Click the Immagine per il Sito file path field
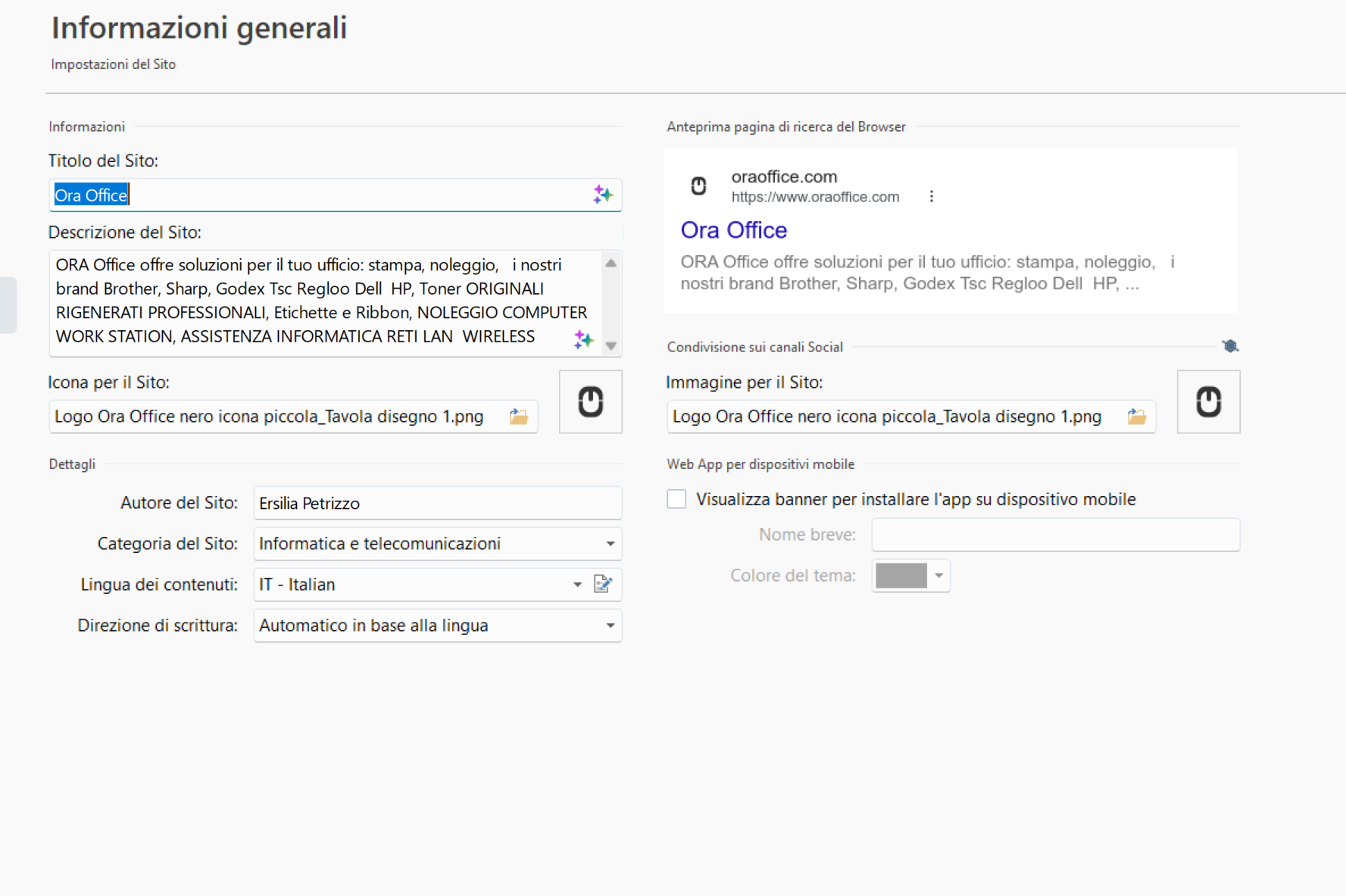The height and width of the screenshot is (896, 1346). pyautogui.click(x=911, y=417)
